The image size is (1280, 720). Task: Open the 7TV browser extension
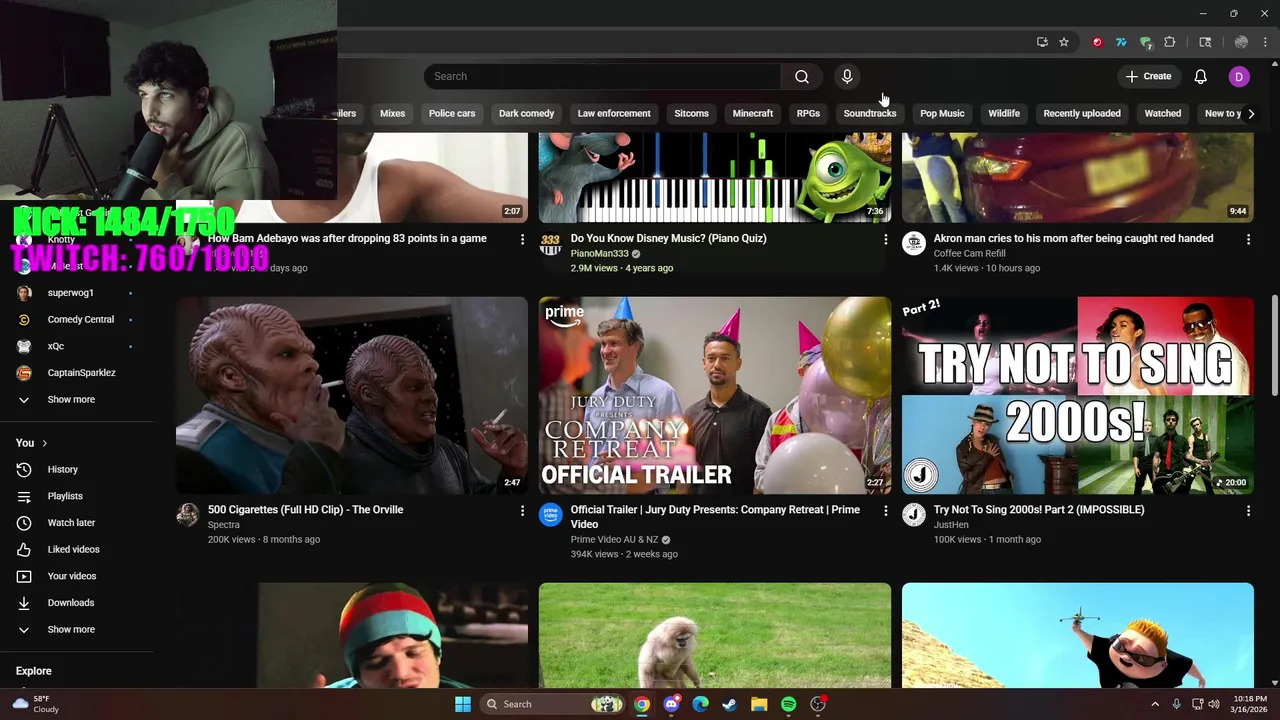tap(1121, 42)
